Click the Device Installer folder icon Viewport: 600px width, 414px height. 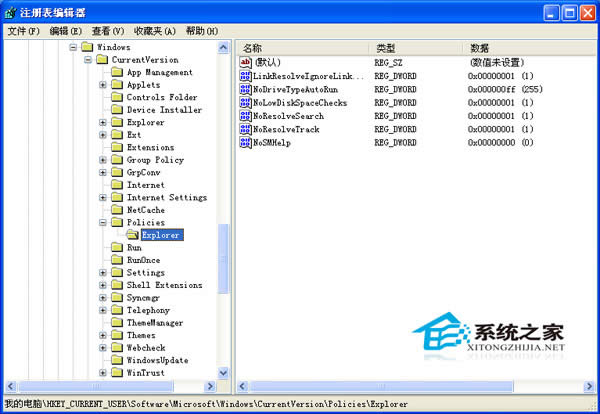[117, 109]
